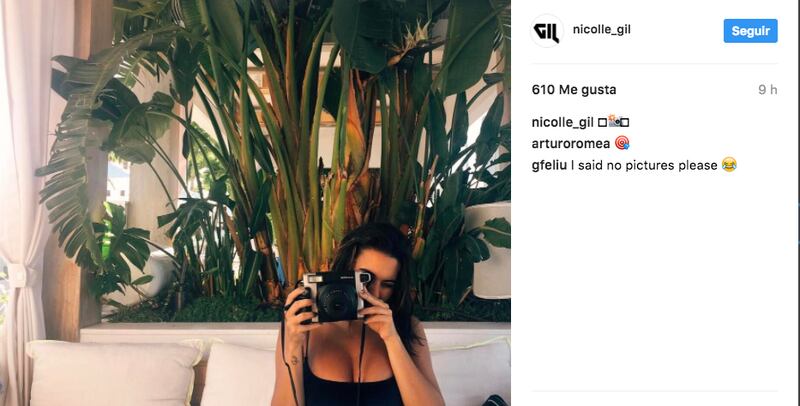Click the white cushion in the photo
The image size is (800, 406).
115,373
